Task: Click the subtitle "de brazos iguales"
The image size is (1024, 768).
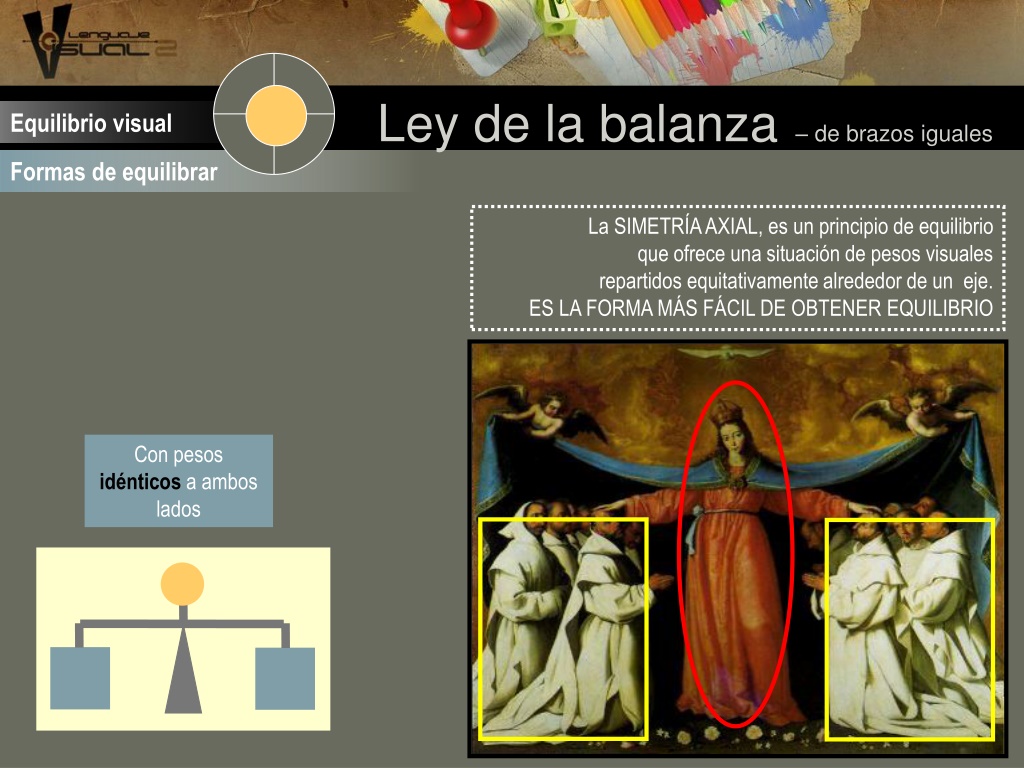Action: pos(903,134)
